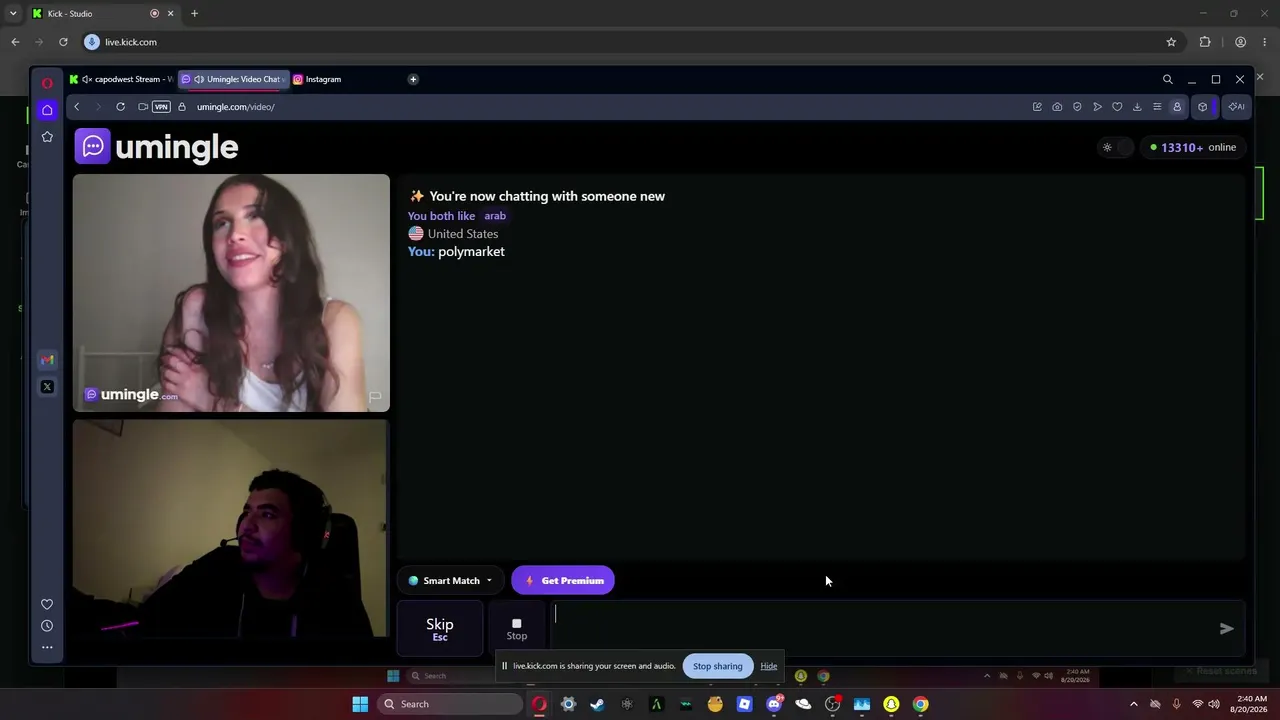Open site security lock info for umingle
This screenshot has width=1280, height=720.
(x=182, y=107)
